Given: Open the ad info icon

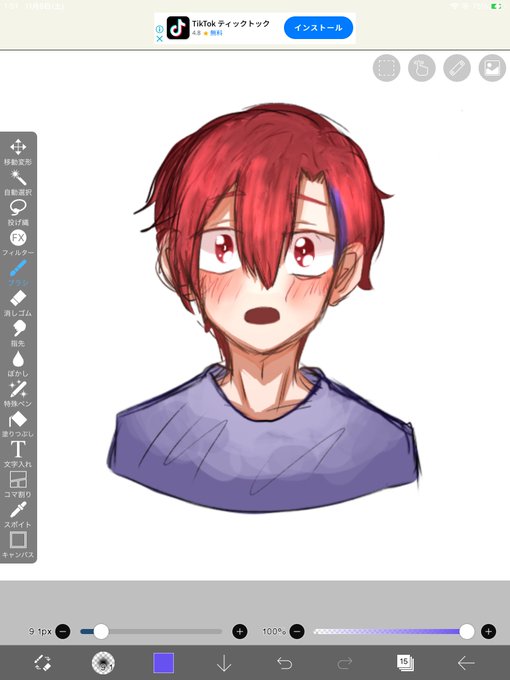Looking at the screenshot, I should pyautogui.click(x=159, y=29).
